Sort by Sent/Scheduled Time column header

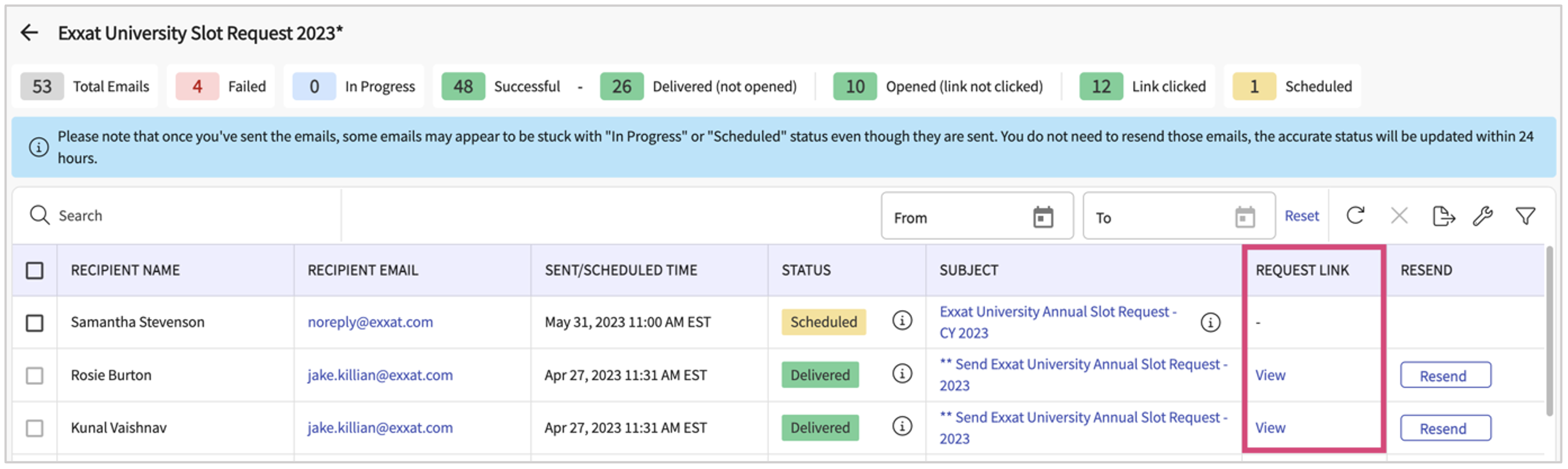pyautogui.click(x=621, y=270)
